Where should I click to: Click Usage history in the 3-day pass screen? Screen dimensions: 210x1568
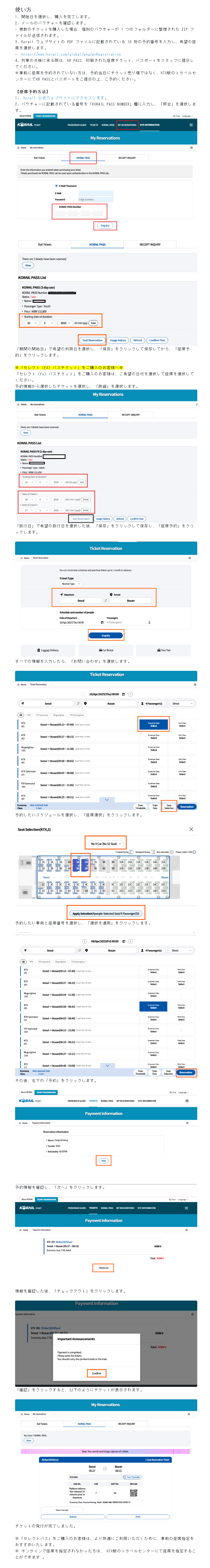point(118,340)
